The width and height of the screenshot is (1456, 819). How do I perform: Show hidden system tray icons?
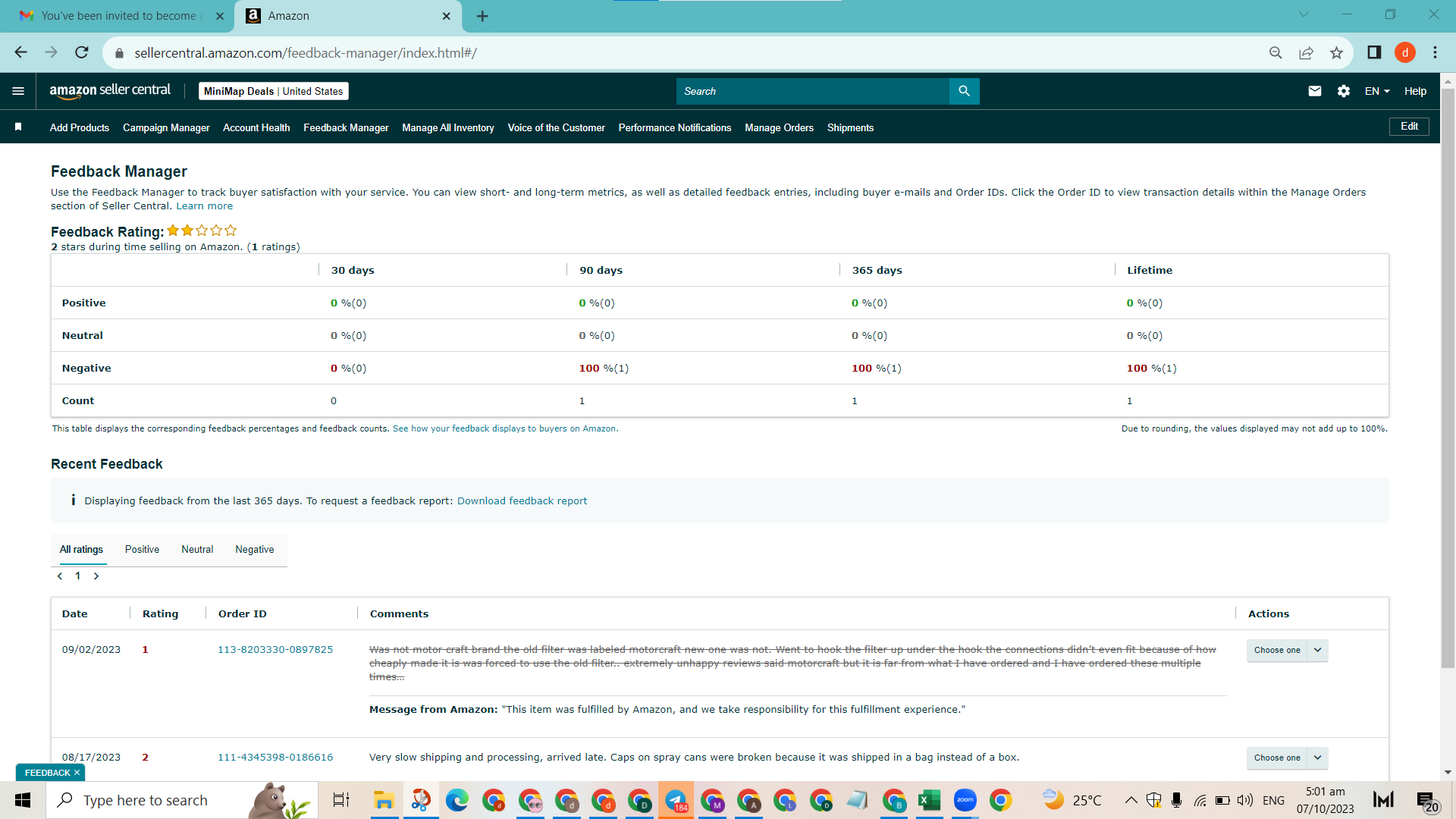tap(1131, 800)
